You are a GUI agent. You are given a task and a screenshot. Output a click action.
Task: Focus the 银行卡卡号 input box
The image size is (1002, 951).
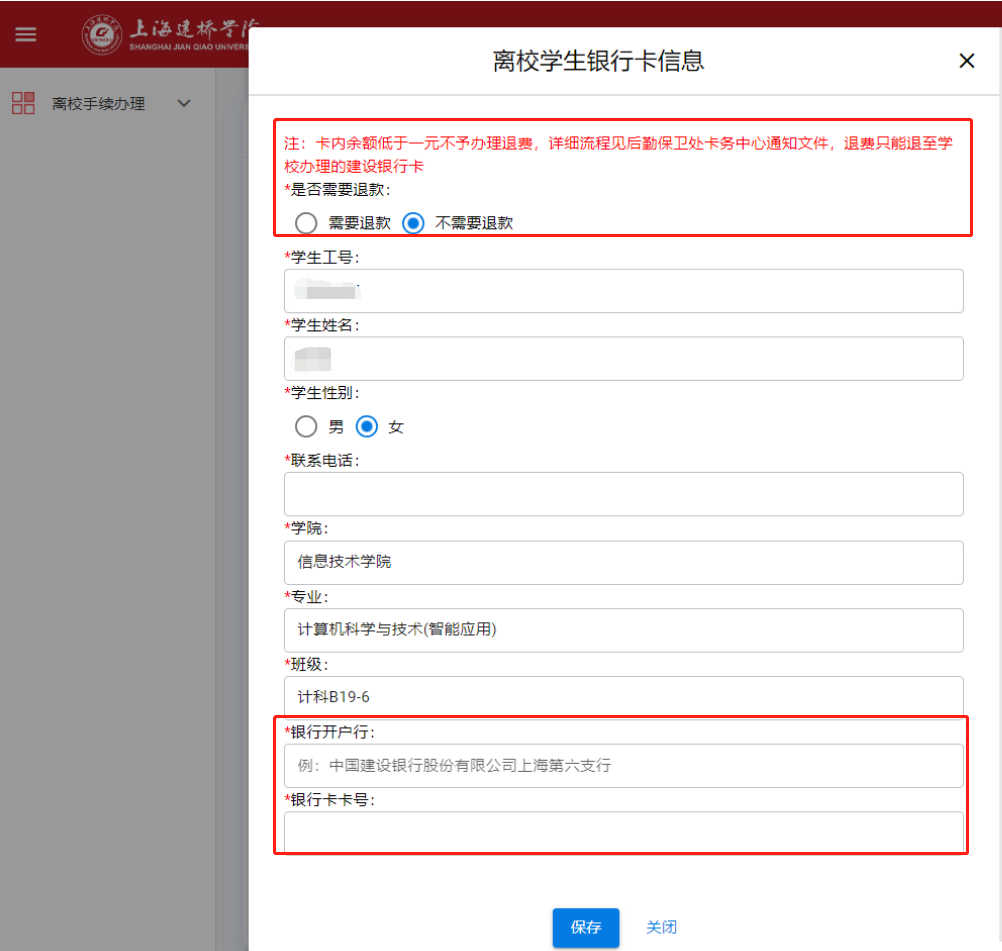(x=623, y=831)
